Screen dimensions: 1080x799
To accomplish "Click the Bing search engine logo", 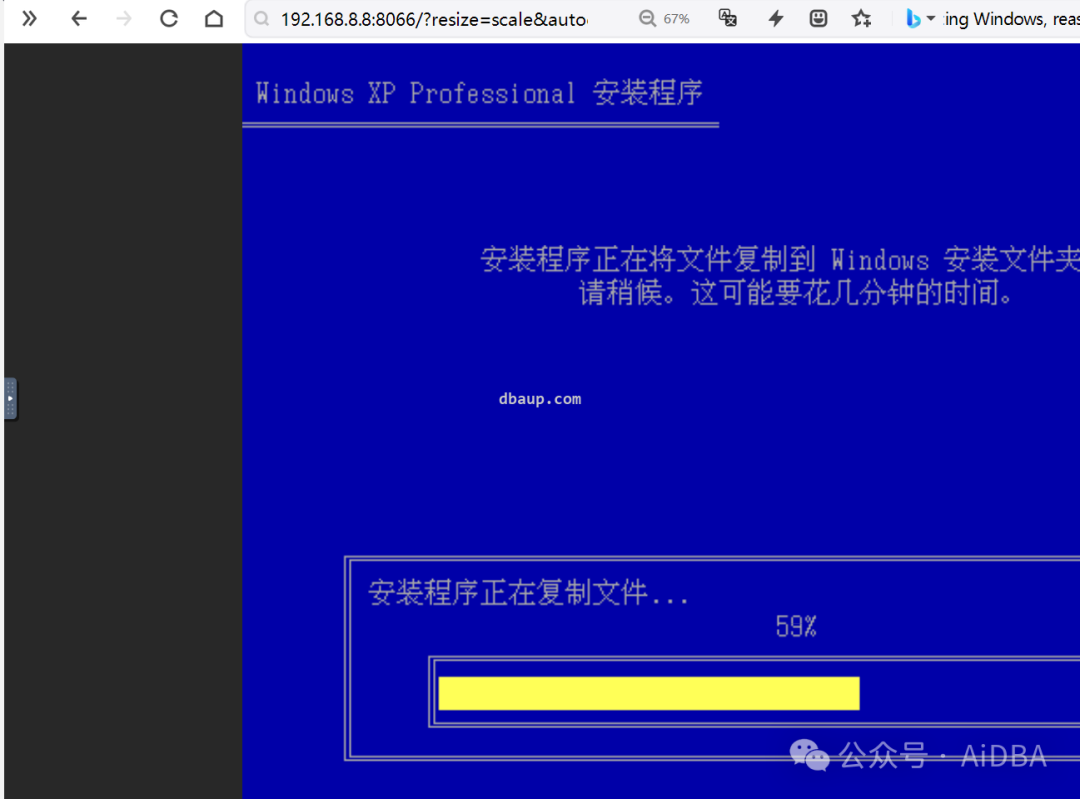I will pyautogui.click(x=913, y=19).
